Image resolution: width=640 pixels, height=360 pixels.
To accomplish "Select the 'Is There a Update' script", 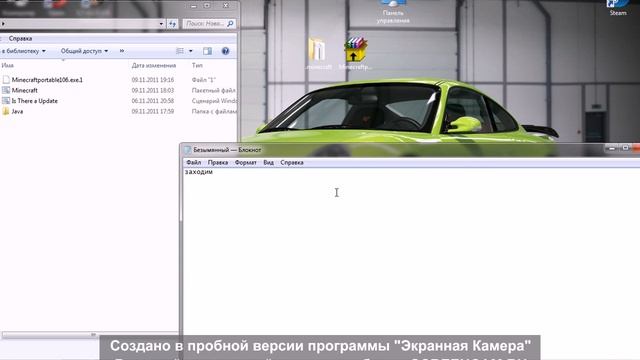I will pyautogui.click(x=34, y=101).
